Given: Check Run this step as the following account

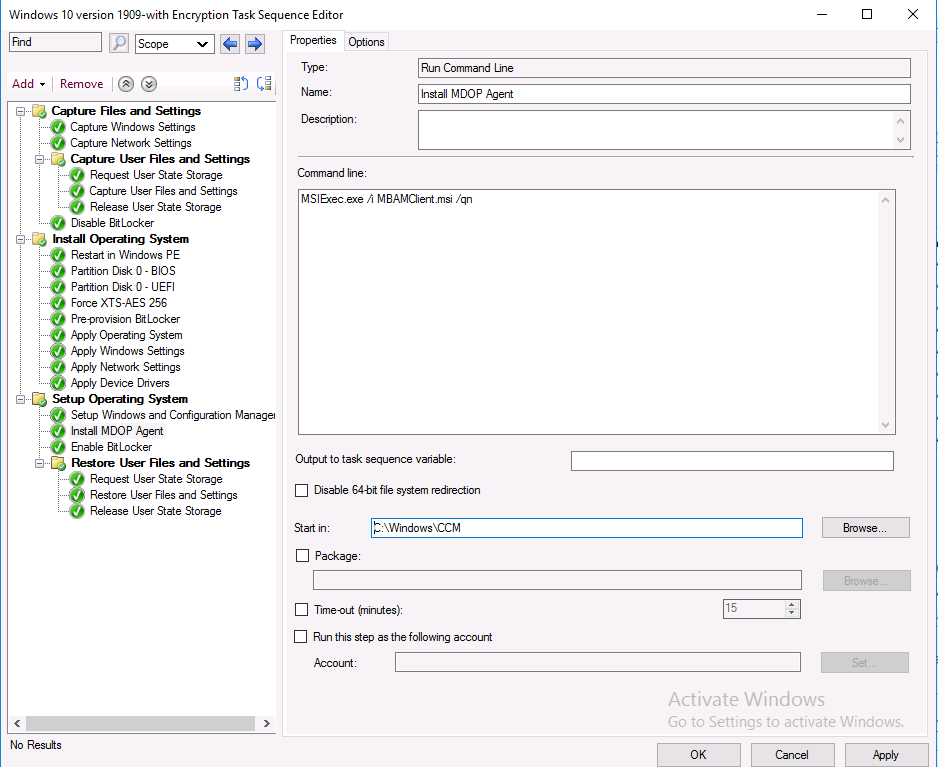Looking at the screenshot, I should 301,637.
